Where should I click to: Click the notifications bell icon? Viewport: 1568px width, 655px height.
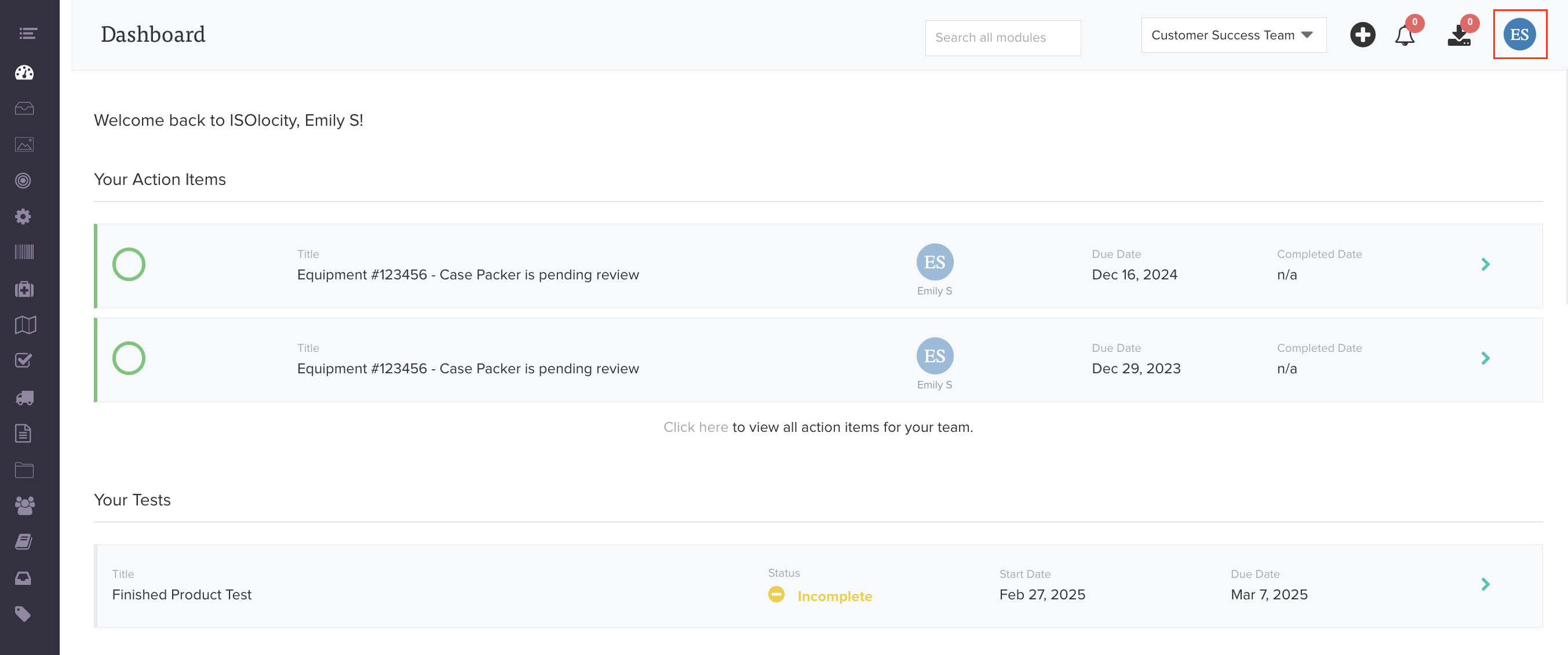(1404, 36)
